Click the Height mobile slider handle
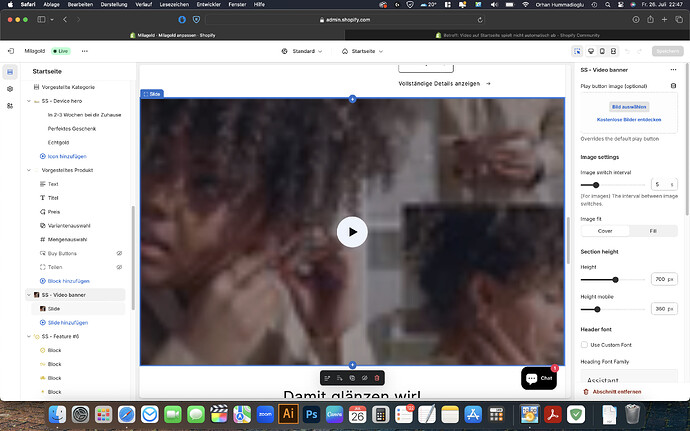The image size is (690, 431). pos(597,309)
